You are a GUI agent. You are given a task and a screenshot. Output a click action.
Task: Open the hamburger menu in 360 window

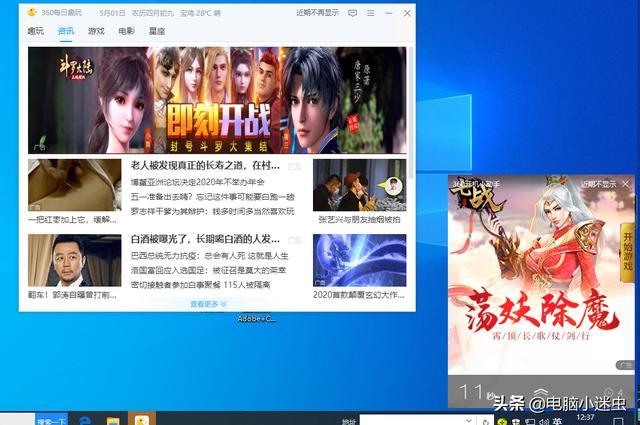[371, 13]
